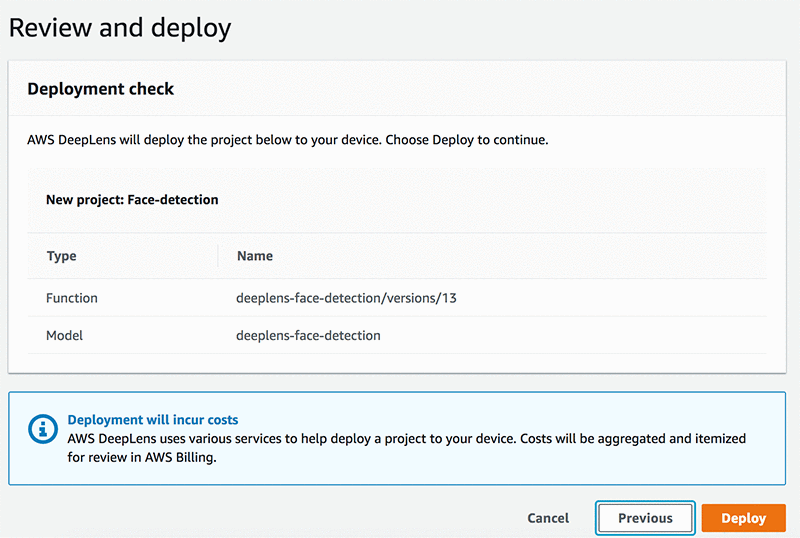Screen dimensions: 800x538
Task: Click the Type column header
Action: (62, 256)
